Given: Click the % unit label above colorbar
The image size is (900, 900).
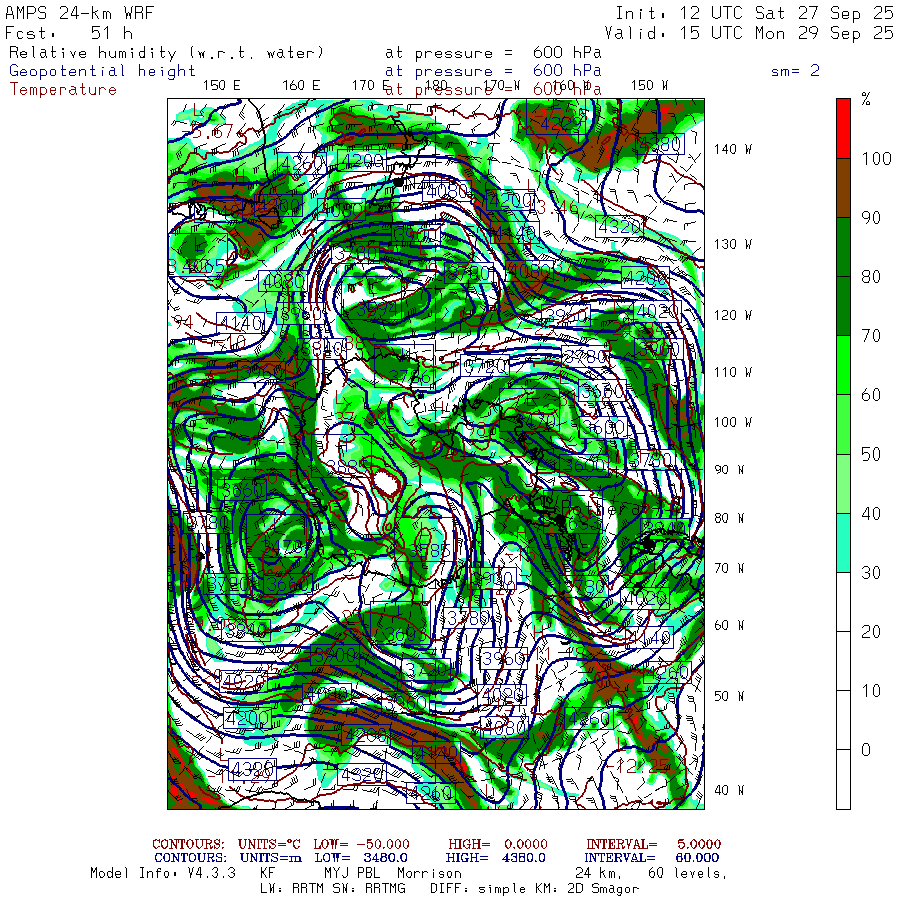Looking at the screenshot, I should pos(866,99).
